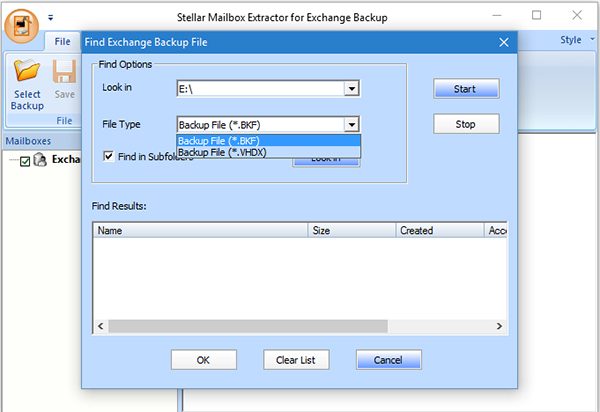Screen dimensions: 600x412
Task: Choose Backup File (*.VHDX) from list
Action: tap(268, 152)
